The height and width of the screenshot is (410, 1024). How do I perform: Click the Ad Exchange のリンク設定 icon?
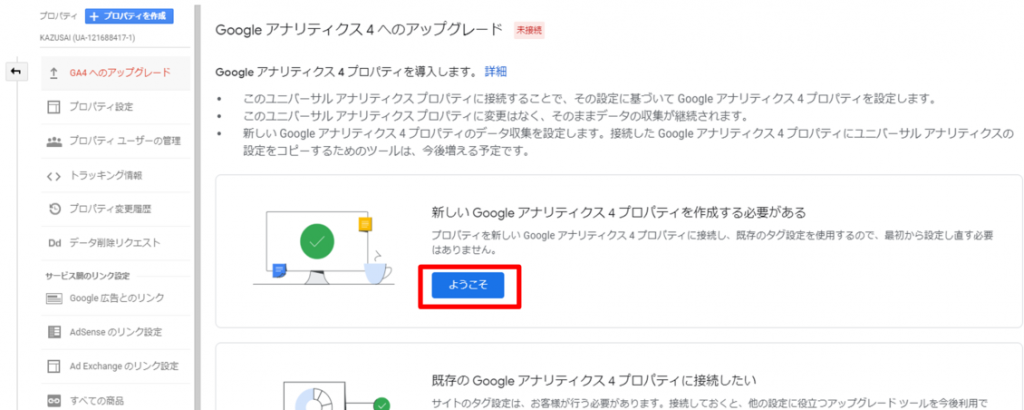[54, 367]
